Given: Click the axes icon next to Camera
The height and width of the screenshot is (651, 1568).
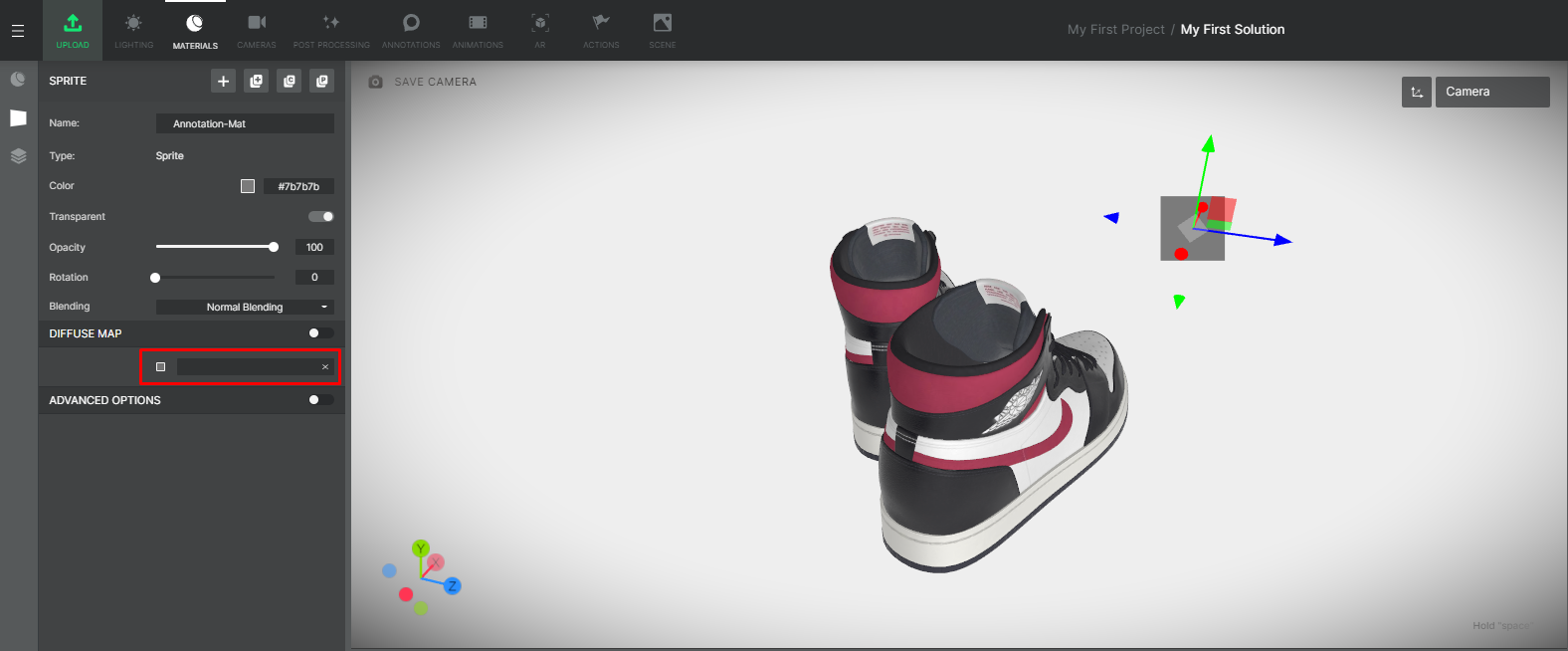Looking at the screenshot, I should (1417, 92).
